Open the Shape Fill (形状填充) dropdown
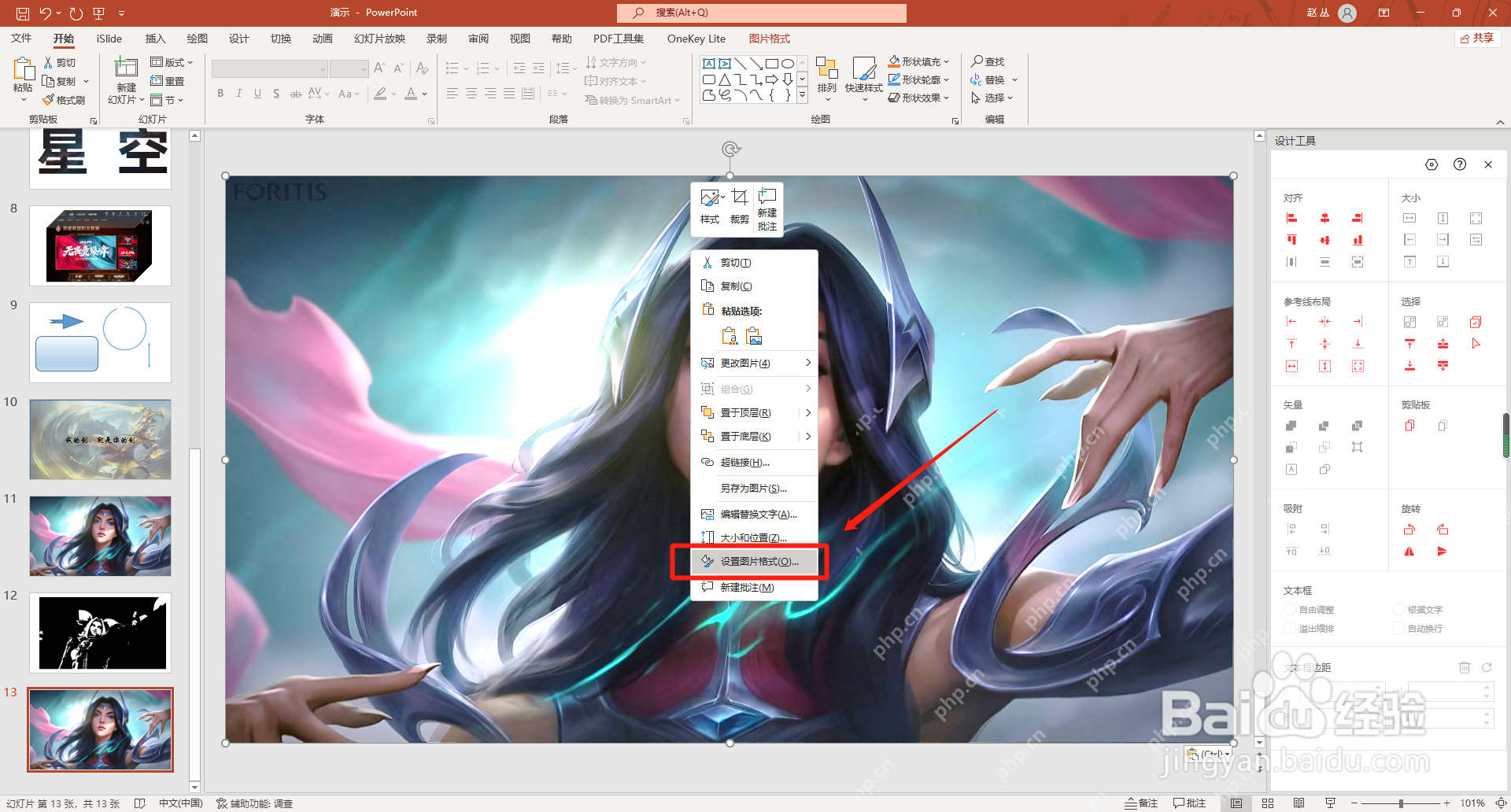 tap(919, 61)
